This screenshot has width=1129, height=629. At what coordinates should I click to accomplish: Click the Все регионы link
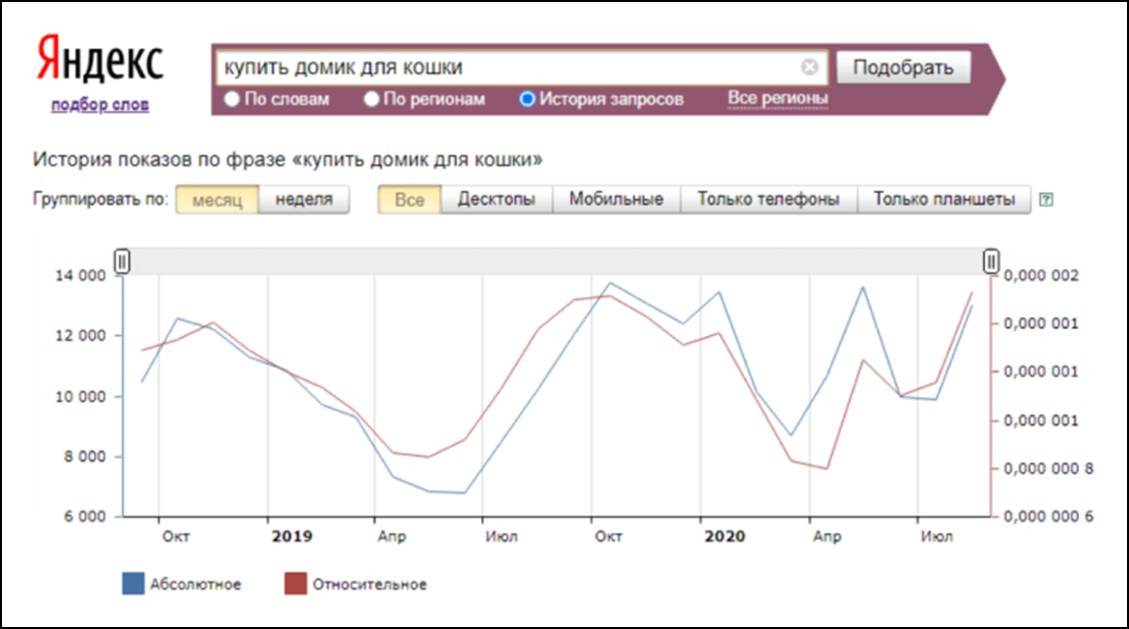pos(777,99)
